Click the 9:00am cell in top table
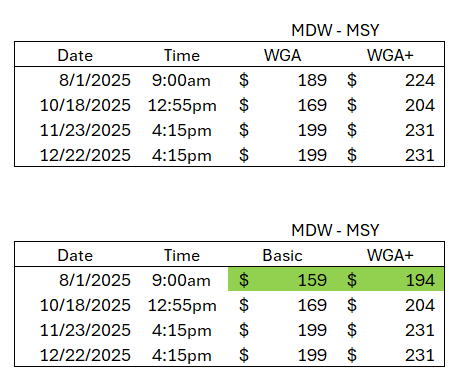 pyautogui.click(x=181, y=80)
